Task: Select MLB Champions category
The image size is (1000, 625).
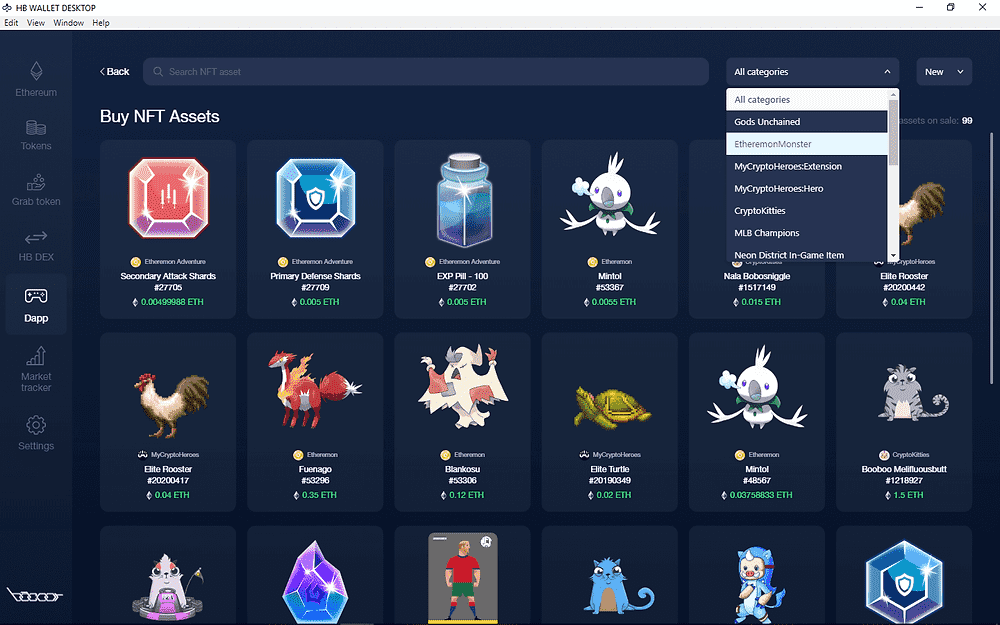Action: click(806, 233)
